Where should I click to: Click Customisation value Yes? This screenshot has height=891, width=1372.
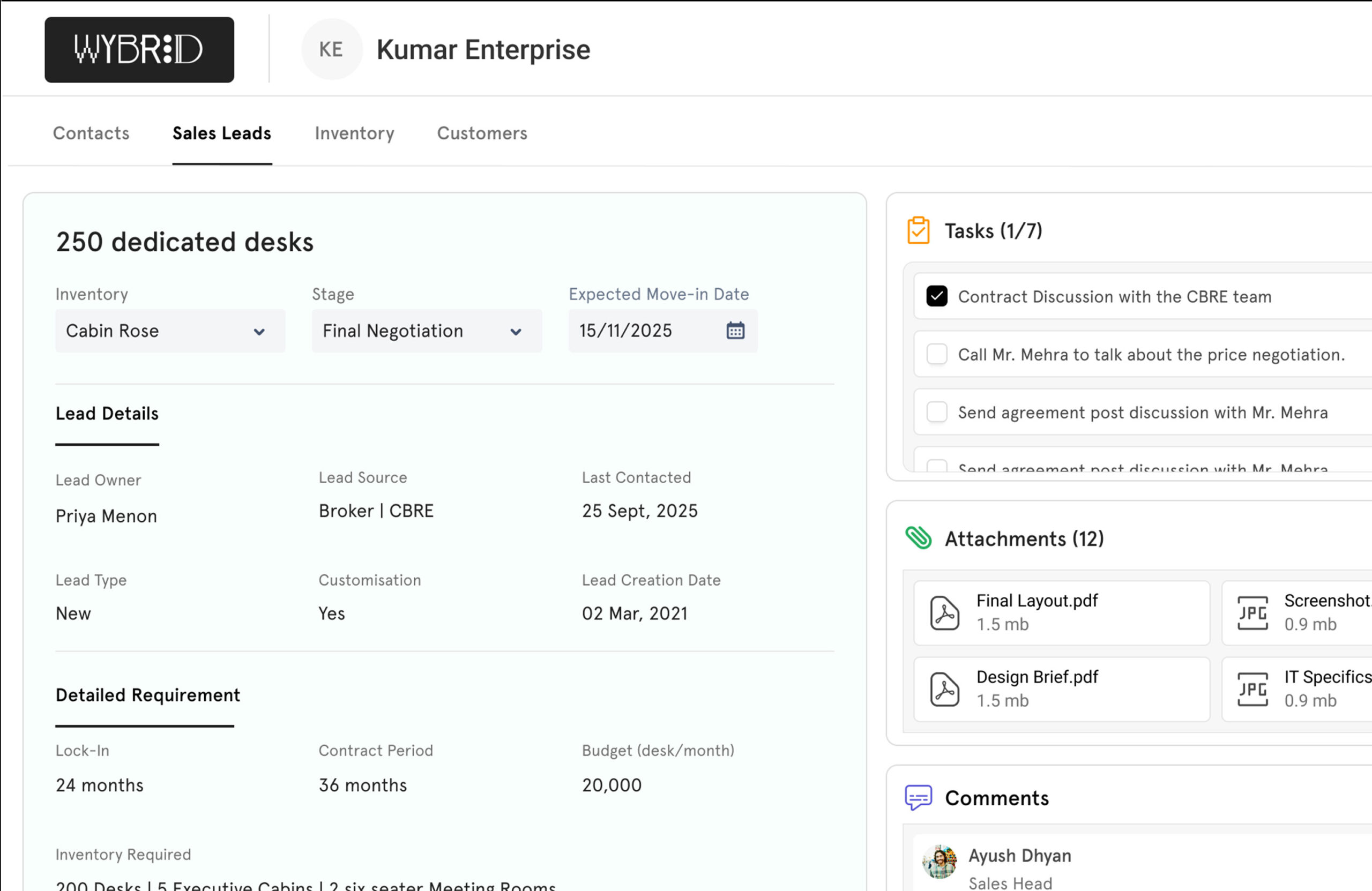coord(331,613)
